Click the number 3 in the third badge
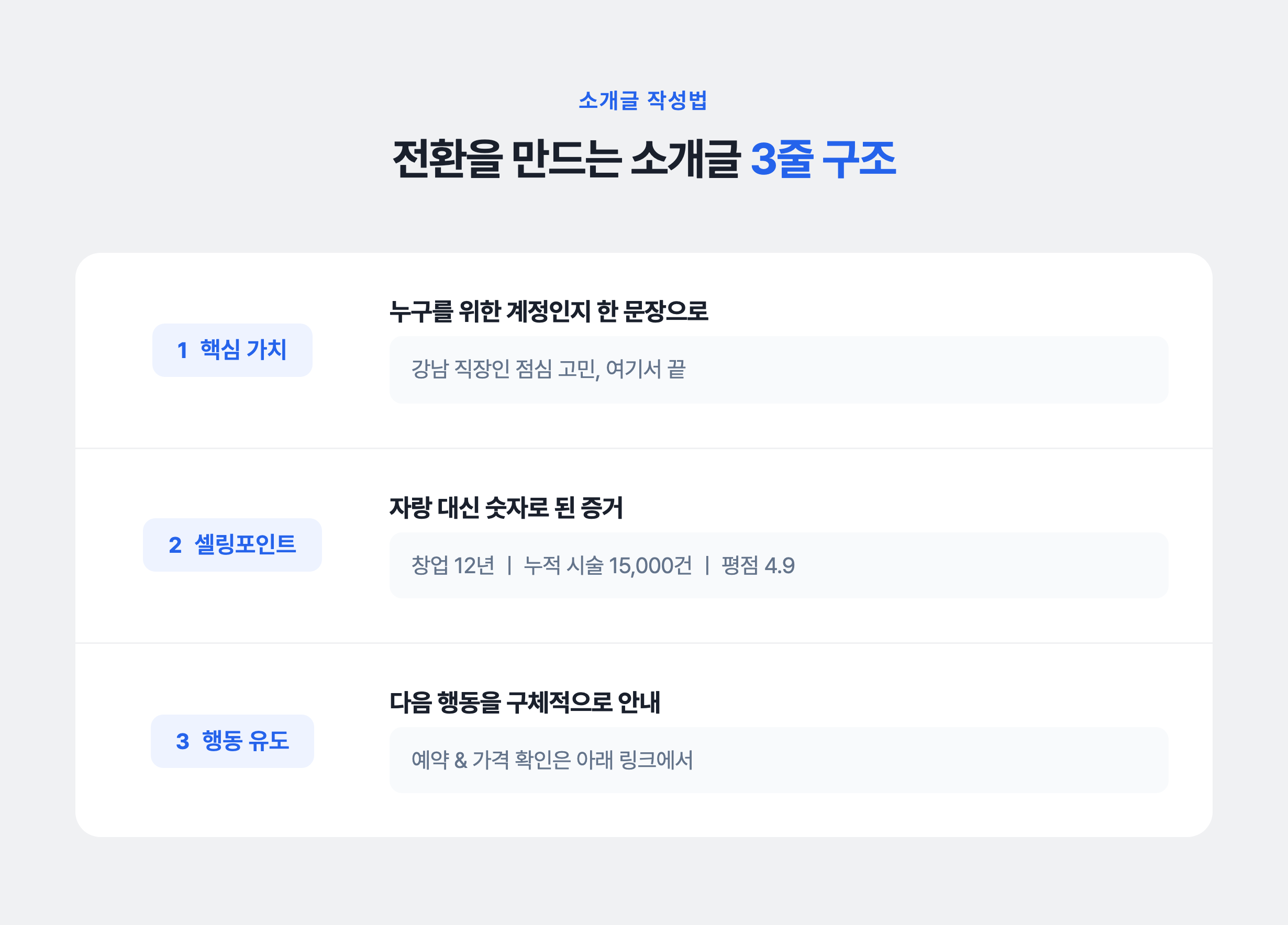This screenshot has width=1288, height=925. [x=182, y=742]
